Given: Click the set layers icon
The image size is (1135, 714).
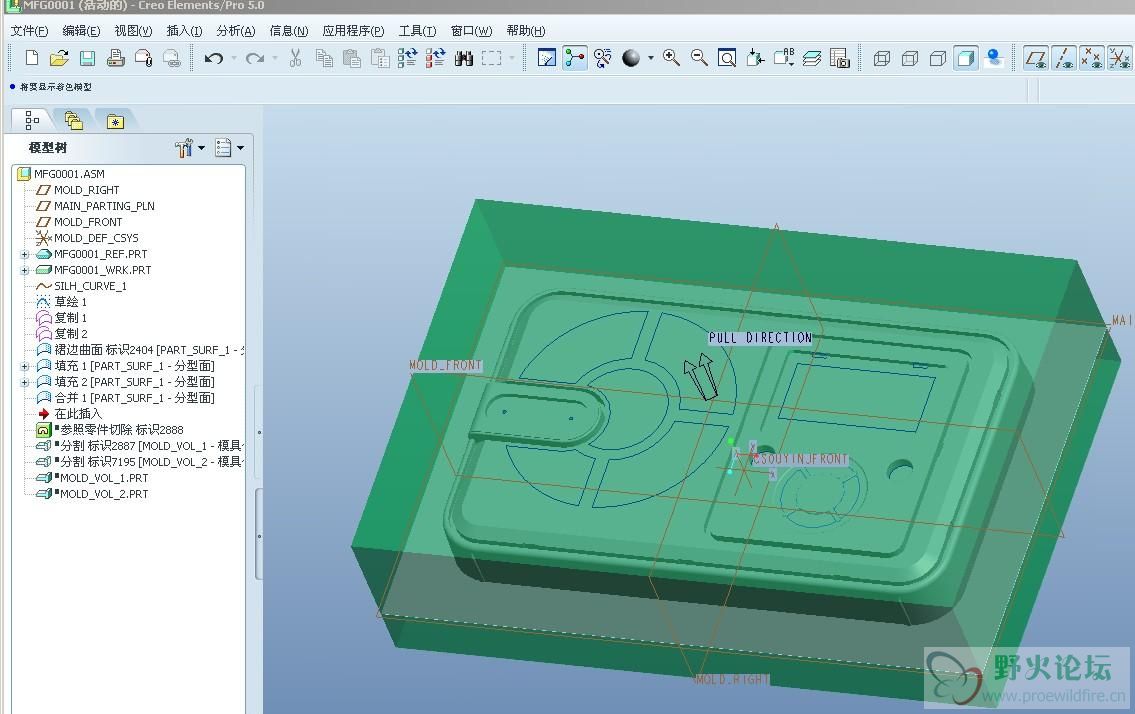Looking at the screenshot, I should pos(811,58).
